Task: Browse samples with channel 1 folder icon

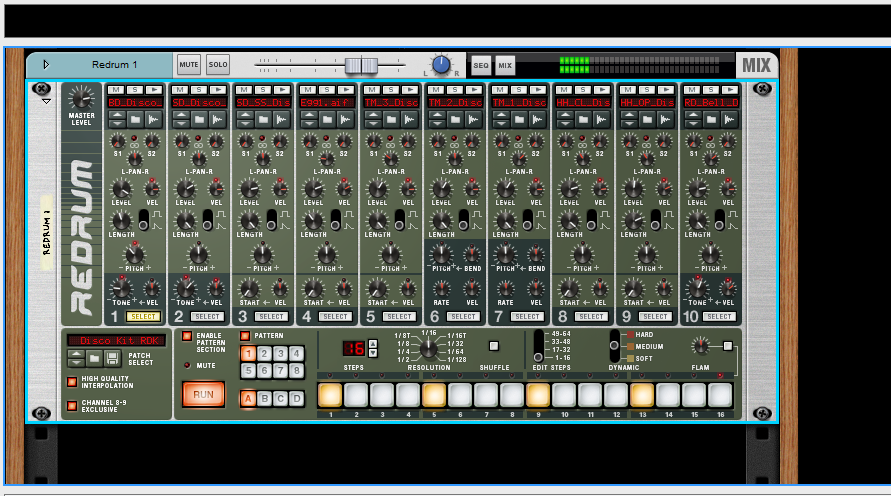Action: (x=135, y=119)
